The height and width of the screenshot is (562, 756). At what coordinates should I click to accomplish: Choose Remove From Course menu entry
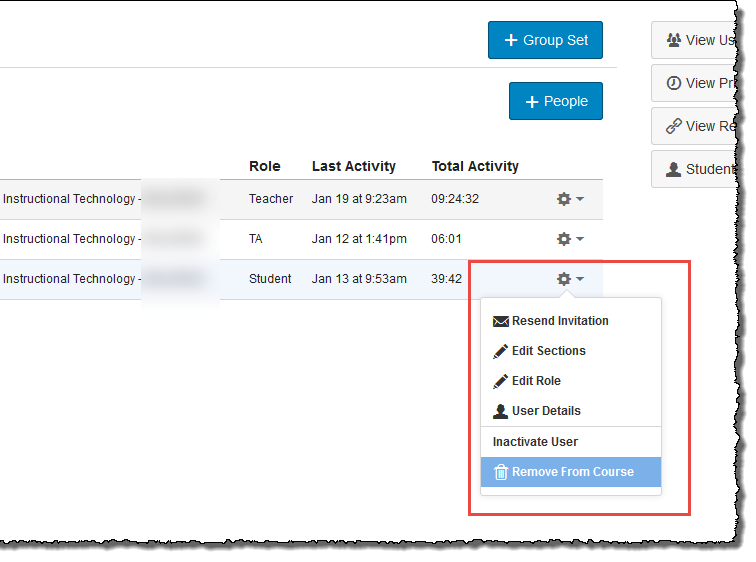tap(572, 472)
